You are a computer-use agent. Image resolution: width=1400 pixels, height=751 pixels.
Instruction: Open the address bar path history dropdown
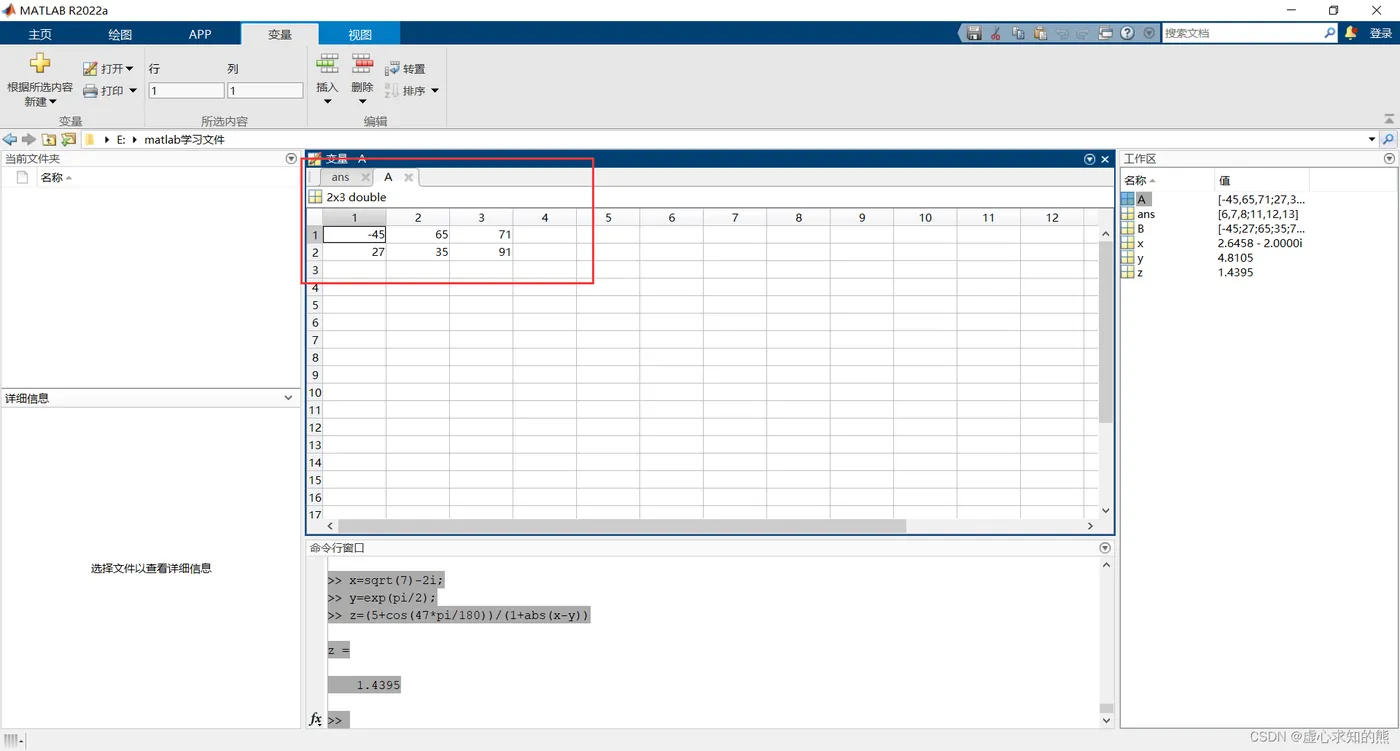[x=1372, y=140]
